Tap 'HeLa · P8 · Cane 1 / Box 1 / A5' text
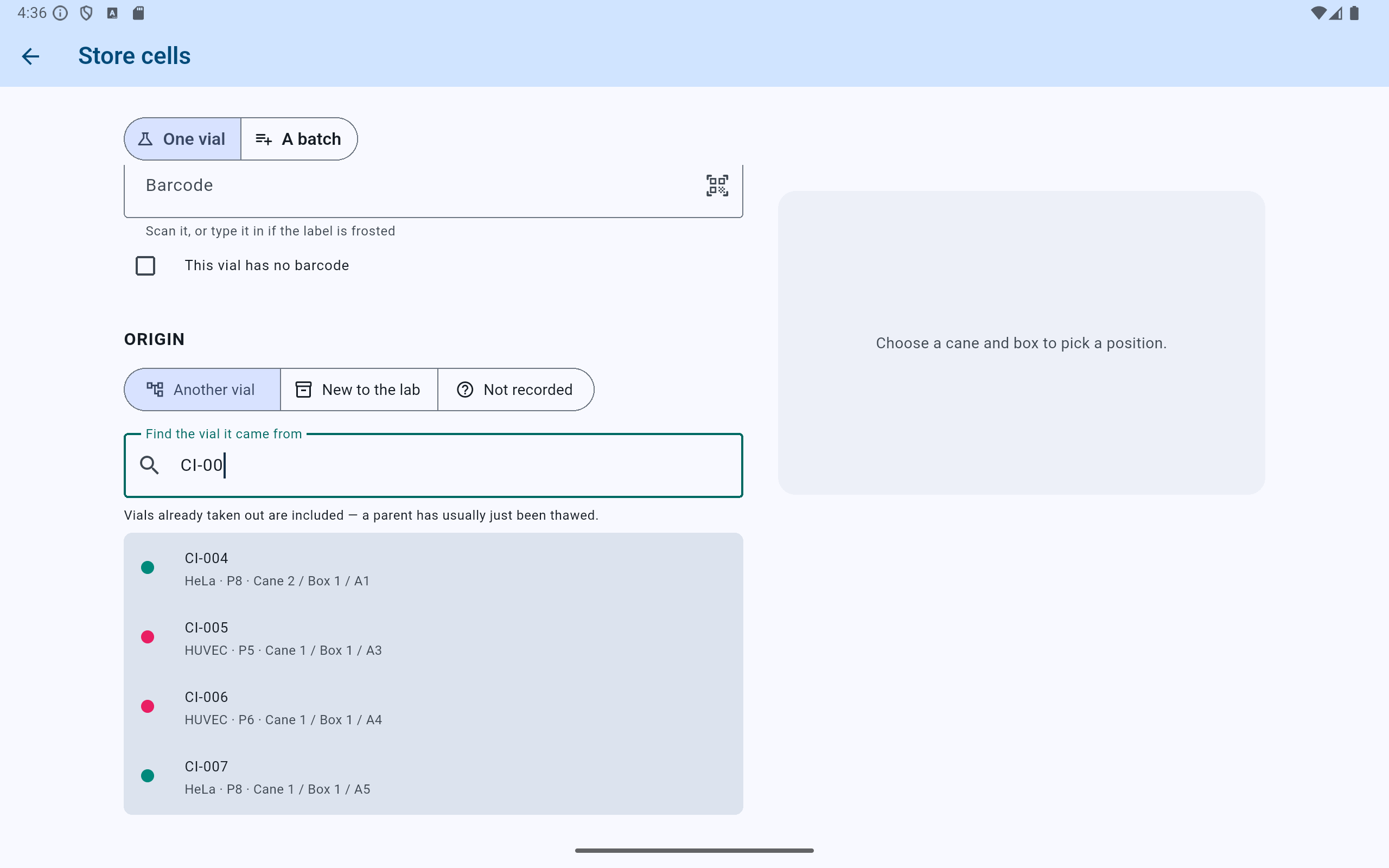1389x868 pixels. pos(277,789)
